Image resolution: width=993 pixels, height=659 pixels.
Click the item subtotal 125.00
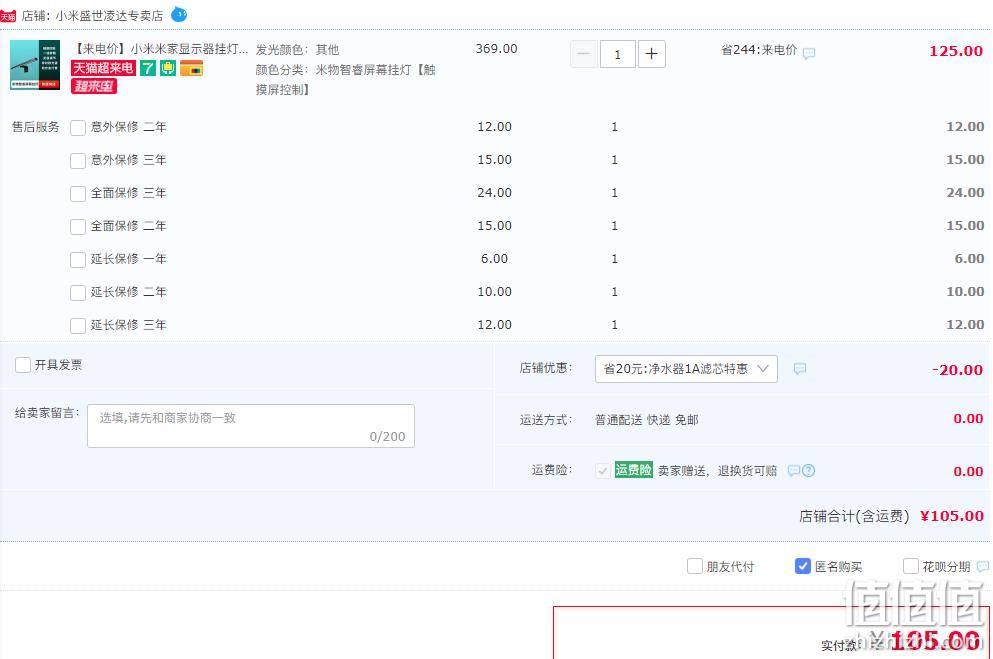(956, 51)
